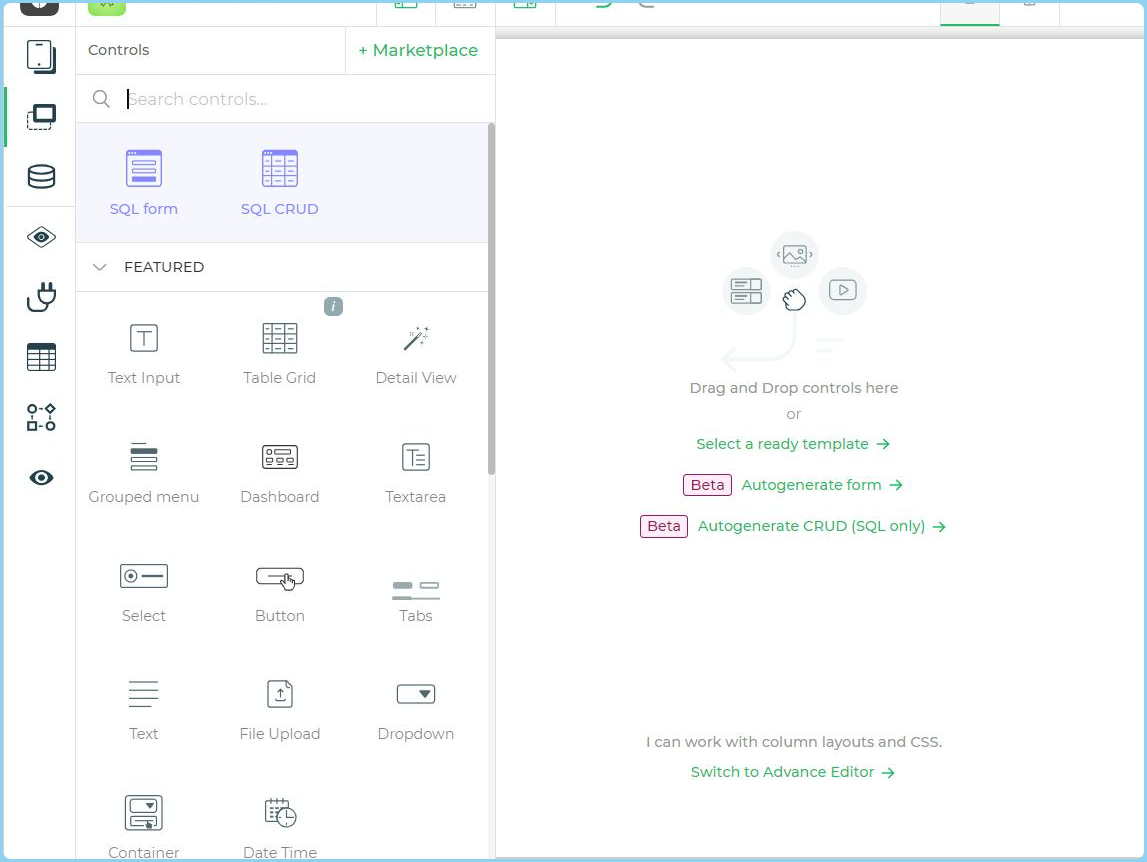Click the Tabs control
This screenshot has width=1147, height=862.
click(416, 590)
